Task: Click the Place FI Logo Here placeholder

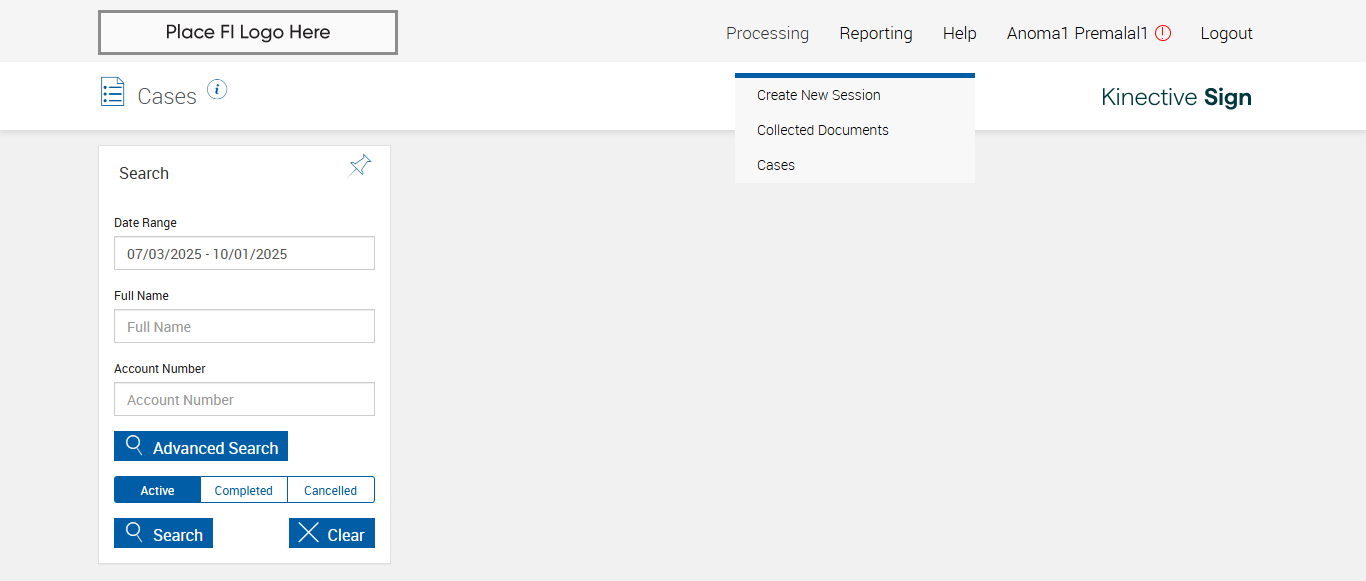Action: [x=248, y=32]
